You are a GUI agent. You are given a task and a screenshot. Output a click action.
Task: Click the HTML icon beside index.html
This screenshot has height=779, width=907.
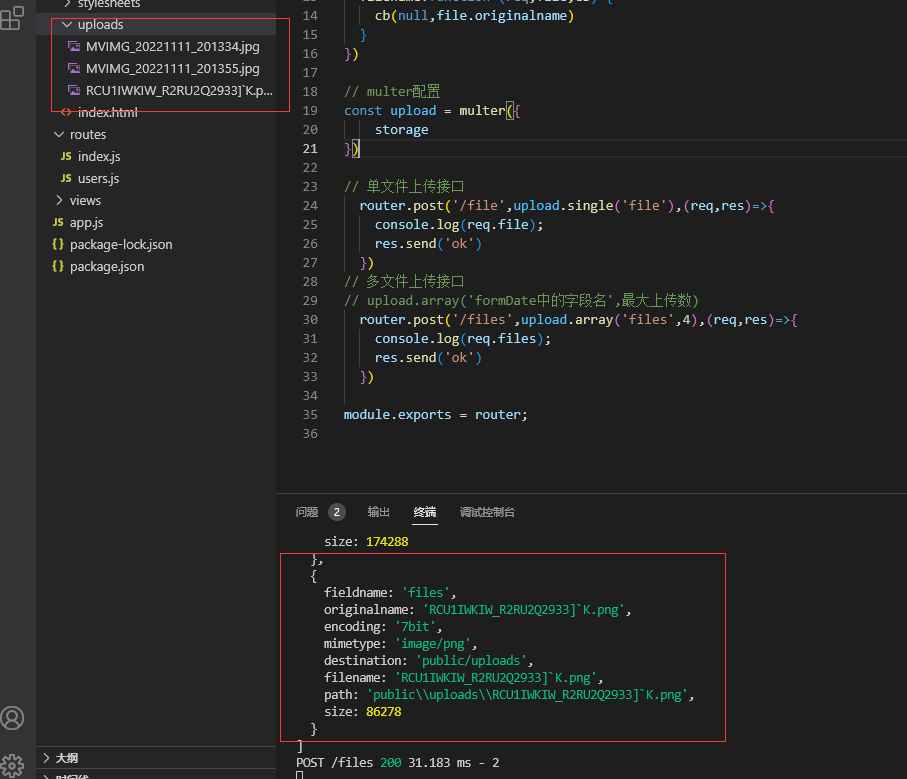66,112
